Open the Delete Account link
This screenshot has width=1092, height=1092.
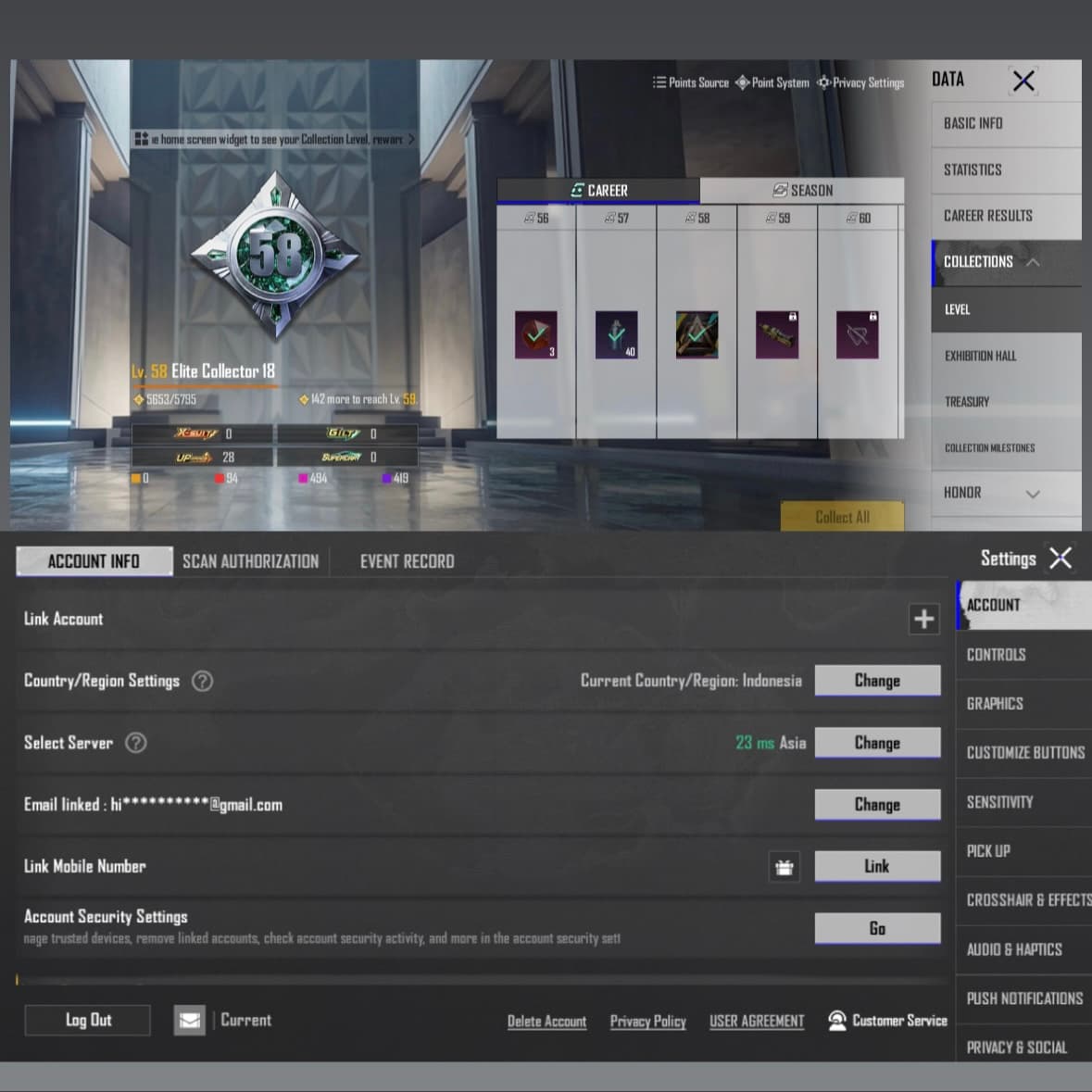pos(546,1022)
